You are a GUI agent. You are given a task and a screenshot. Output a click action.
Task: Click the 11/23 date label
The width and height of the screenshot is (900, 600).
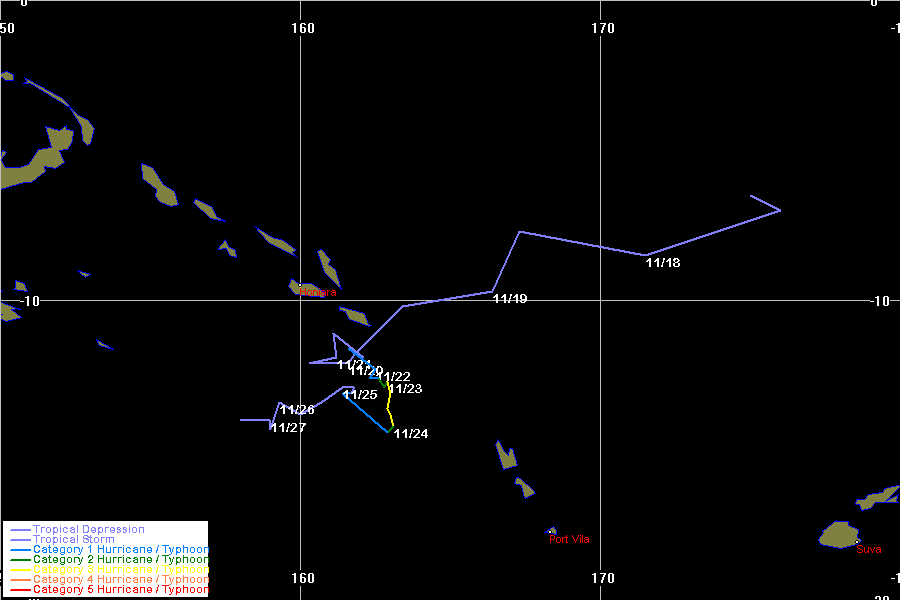(x=405, y=389)
